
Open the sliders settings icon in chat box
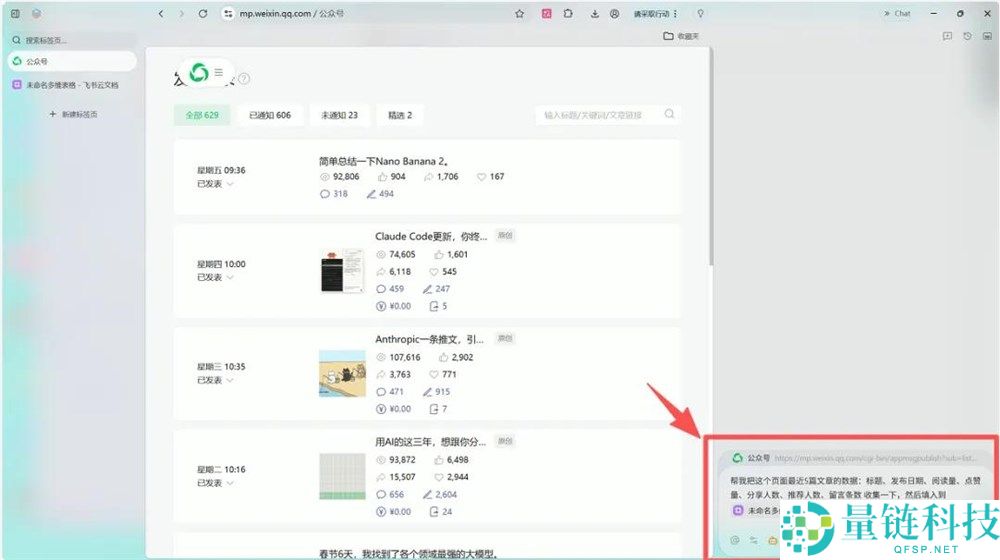click(x=753, y=540)
